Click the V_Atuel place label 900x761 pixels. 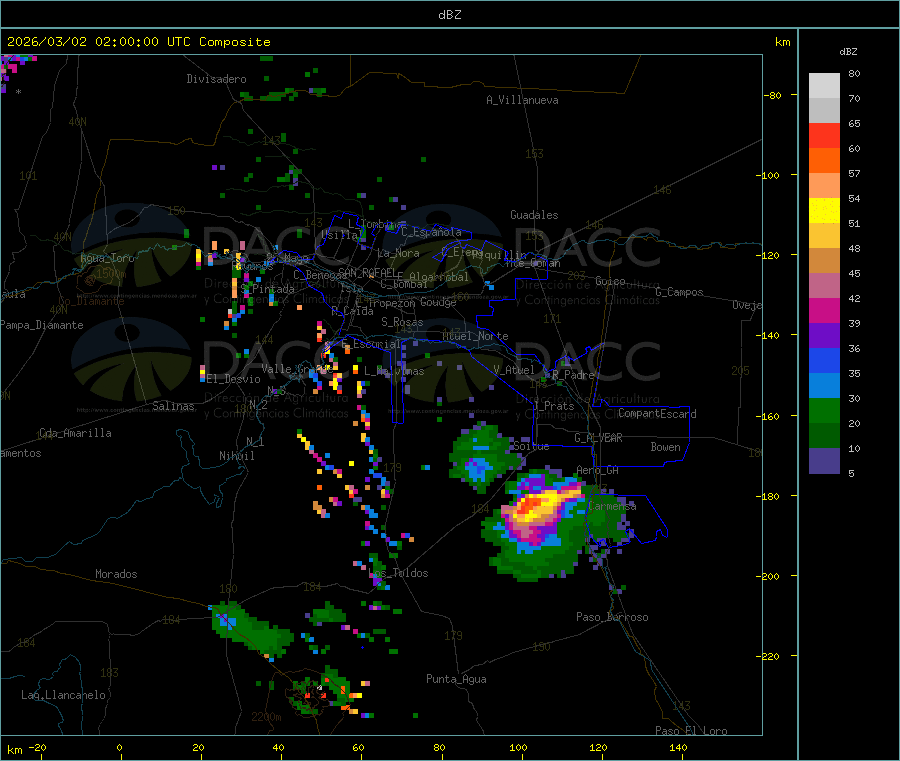click(514, 370)
